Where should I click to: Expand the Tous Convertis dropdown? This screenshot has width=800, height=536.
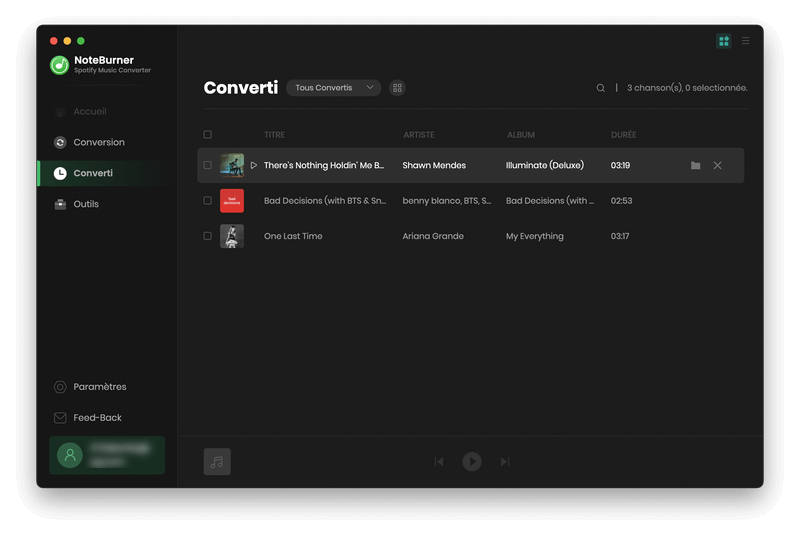(x=334, y=88)
